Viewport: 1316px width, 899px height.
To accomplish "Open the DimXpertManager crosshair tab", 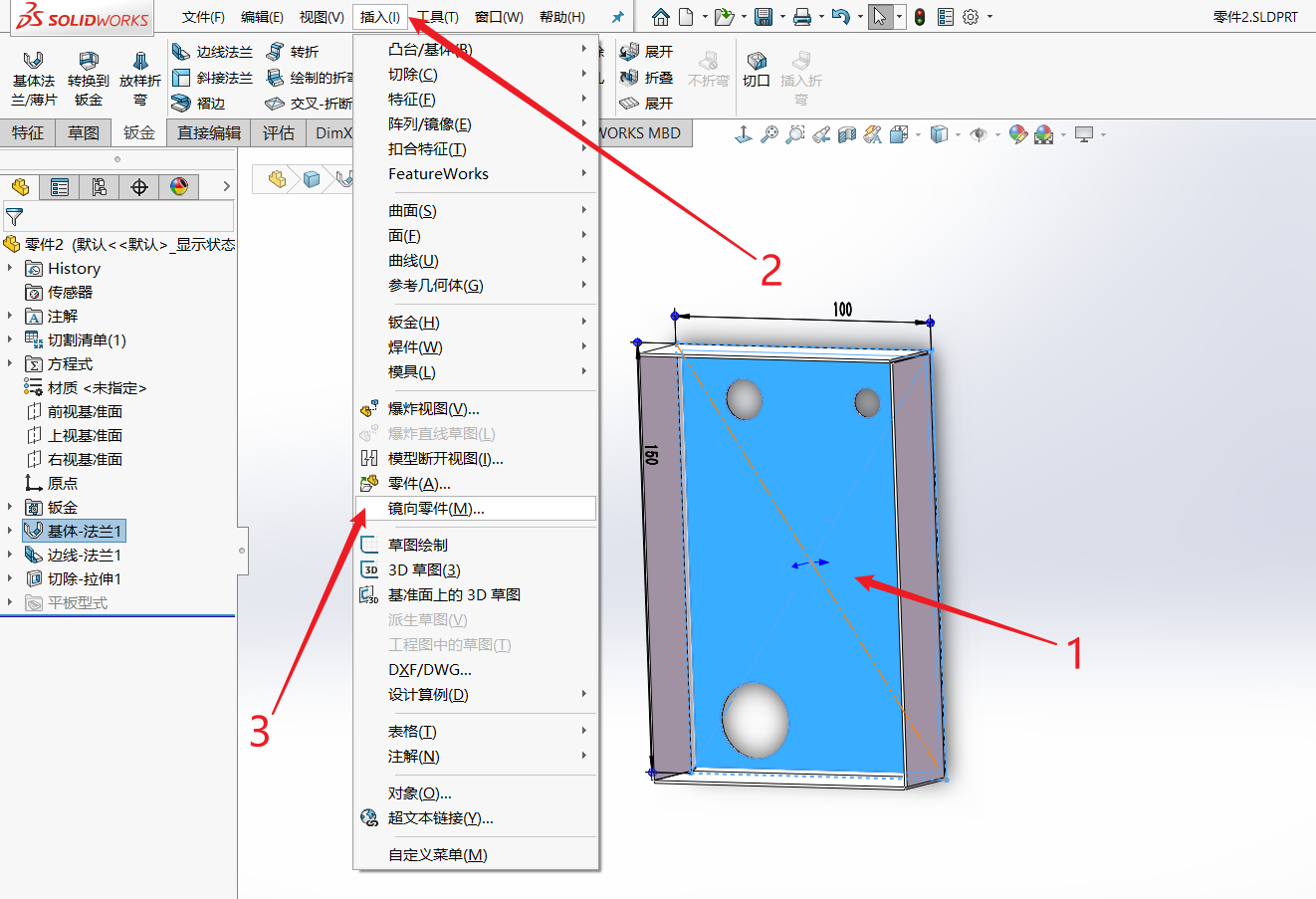I will [139, 187].
